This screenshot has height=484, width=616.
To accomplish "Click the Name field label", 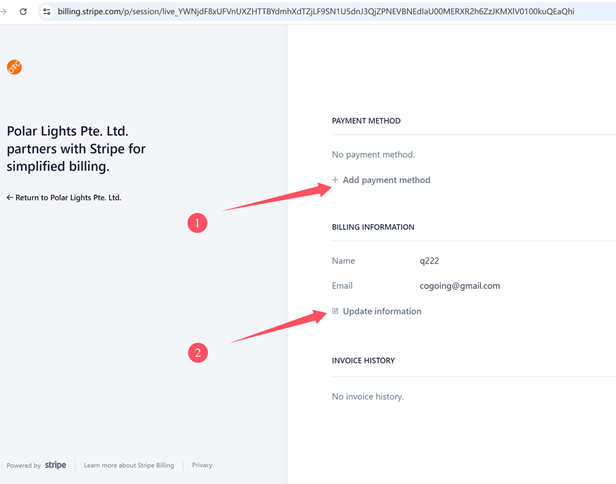I will click(343, 261).
